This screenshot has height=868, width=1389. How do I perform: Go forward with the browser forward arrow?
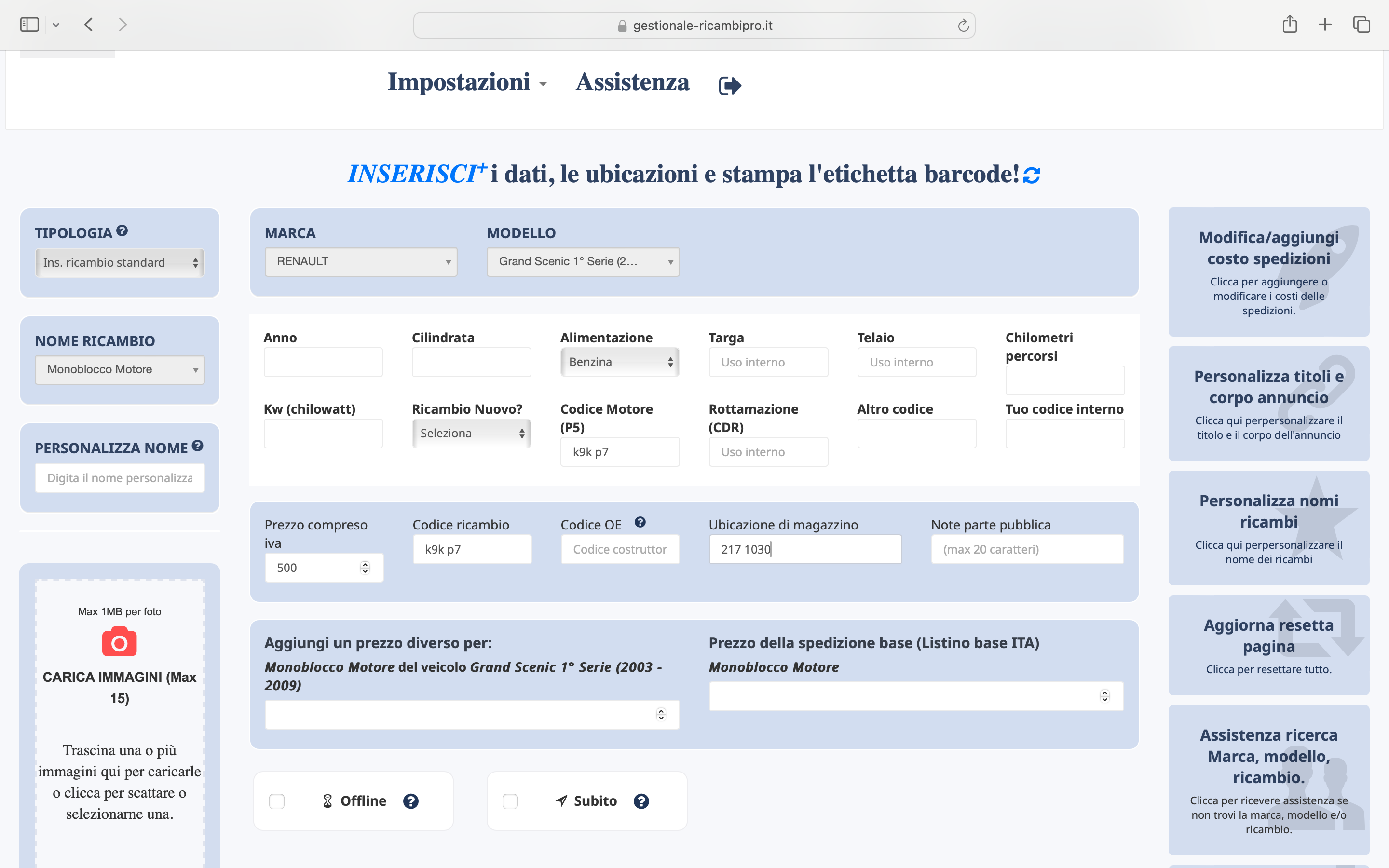pyautogui.click(x=122, y=25)
